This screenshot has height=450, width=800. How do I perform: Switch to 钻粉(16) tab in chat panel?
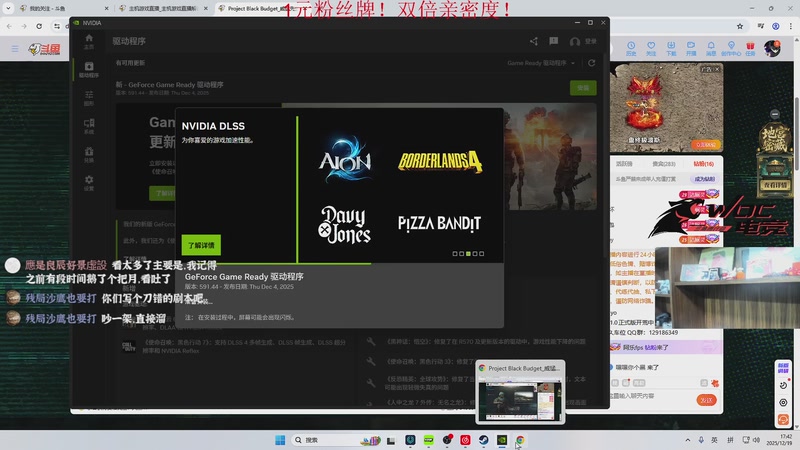click(704, 164)
